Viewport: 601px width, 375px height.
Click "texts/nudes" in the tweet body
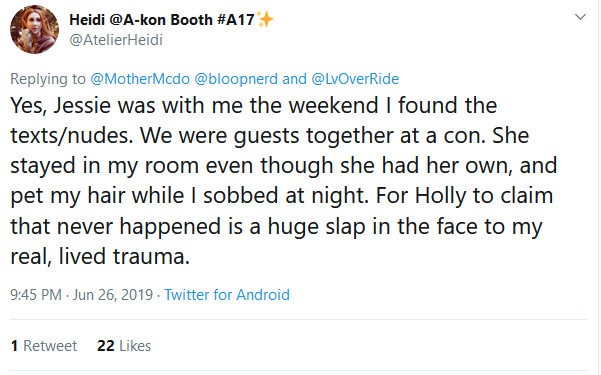(71, 136)
